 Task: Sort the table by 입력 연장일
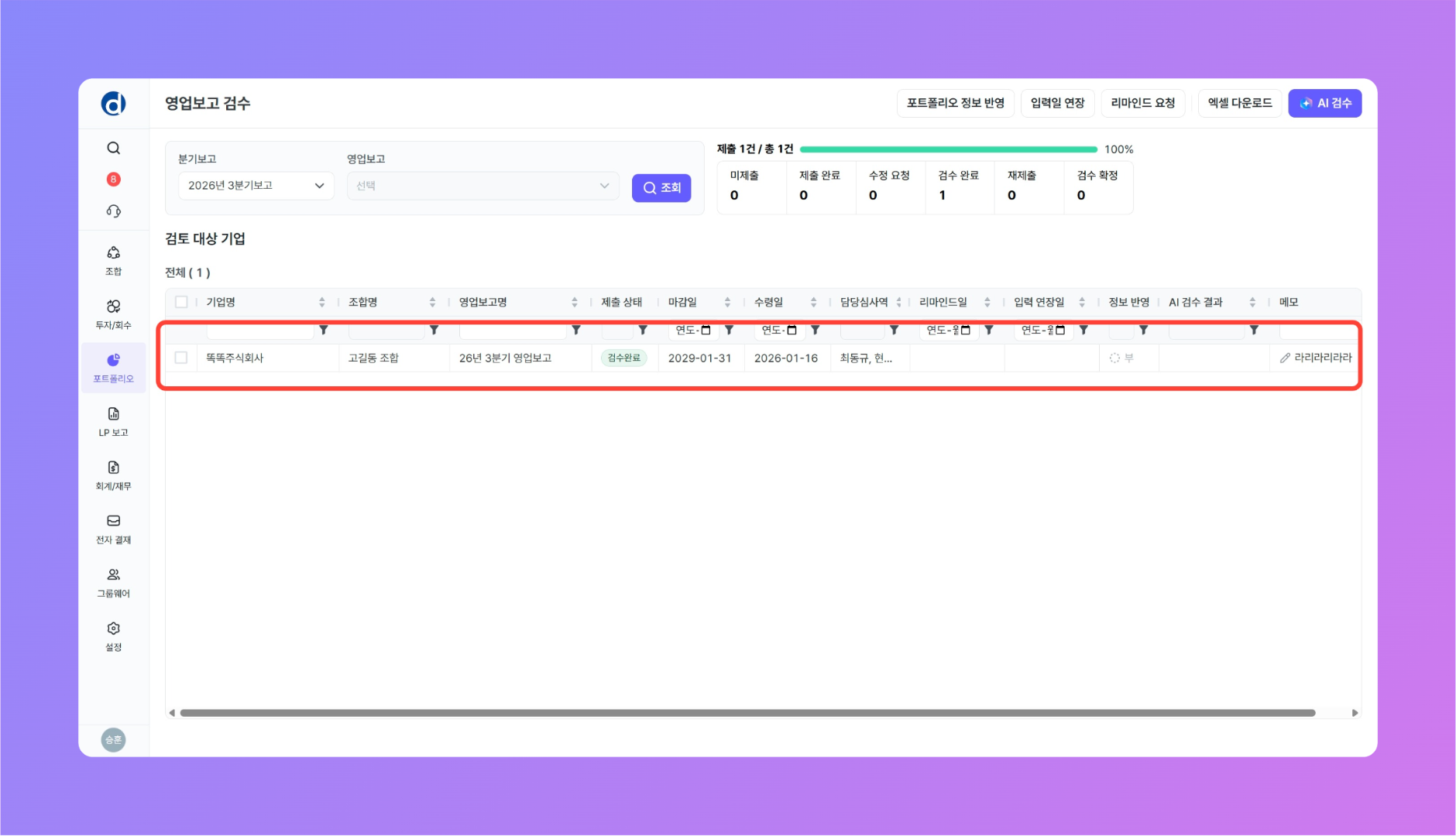(1082, 303)
